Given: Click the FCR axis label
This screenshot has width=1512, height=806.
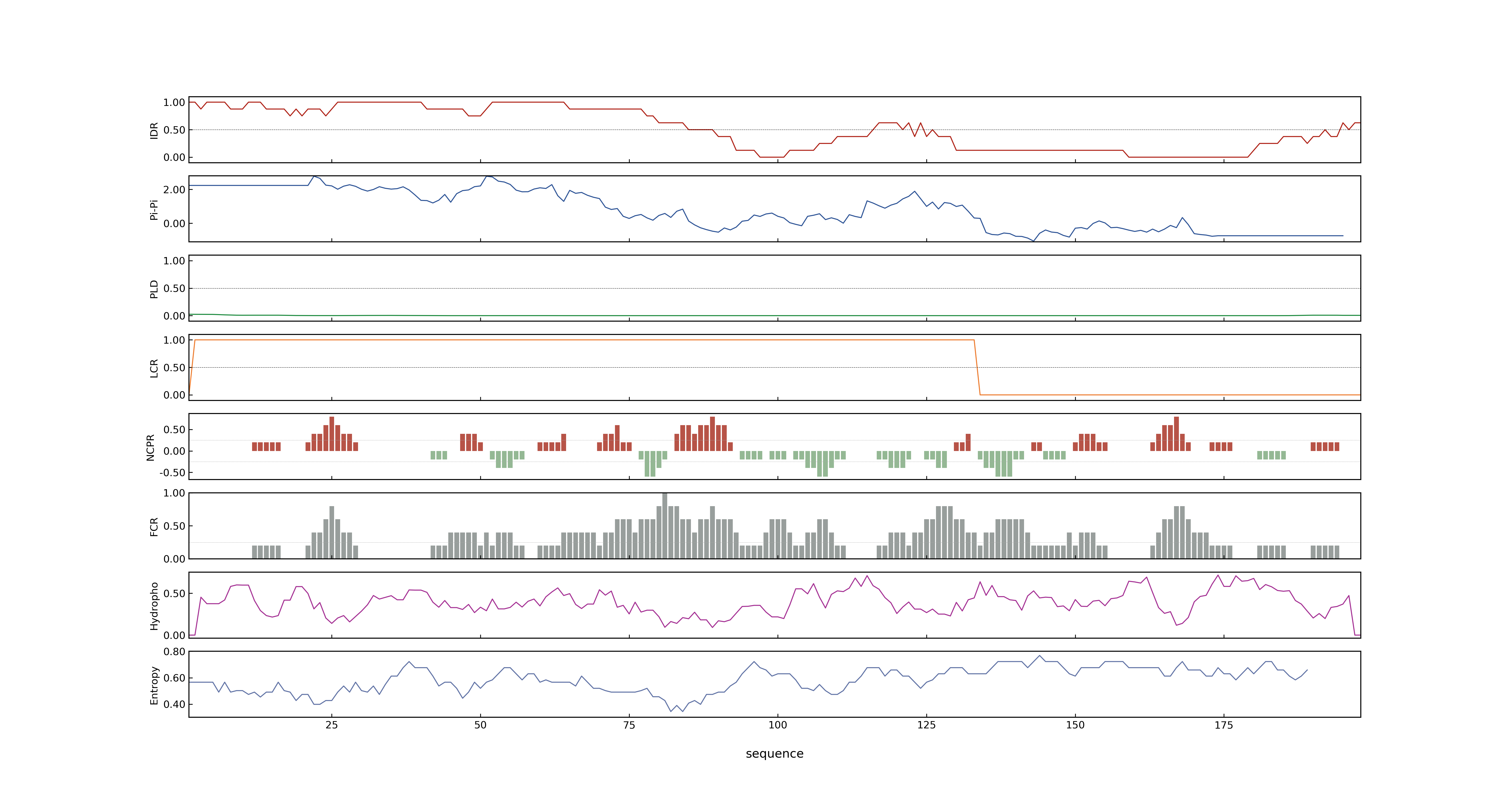Looking at the screenshot, I should [154, 527].
